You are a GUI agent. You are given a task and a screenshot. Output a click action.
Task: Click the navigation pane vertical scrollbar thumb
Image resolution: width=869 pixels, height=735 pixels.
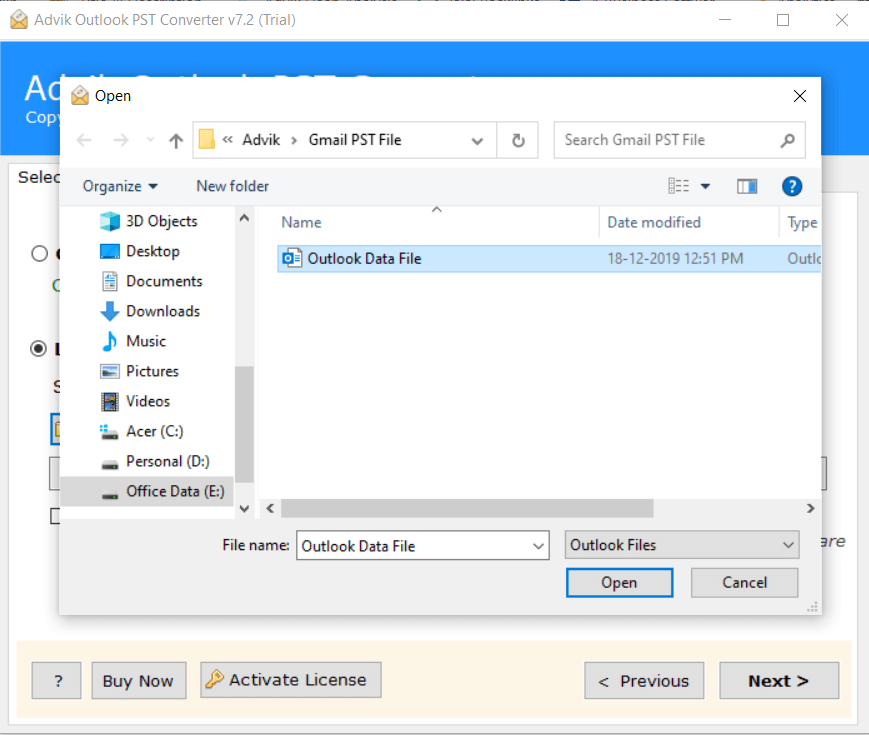tap(244, 424)
